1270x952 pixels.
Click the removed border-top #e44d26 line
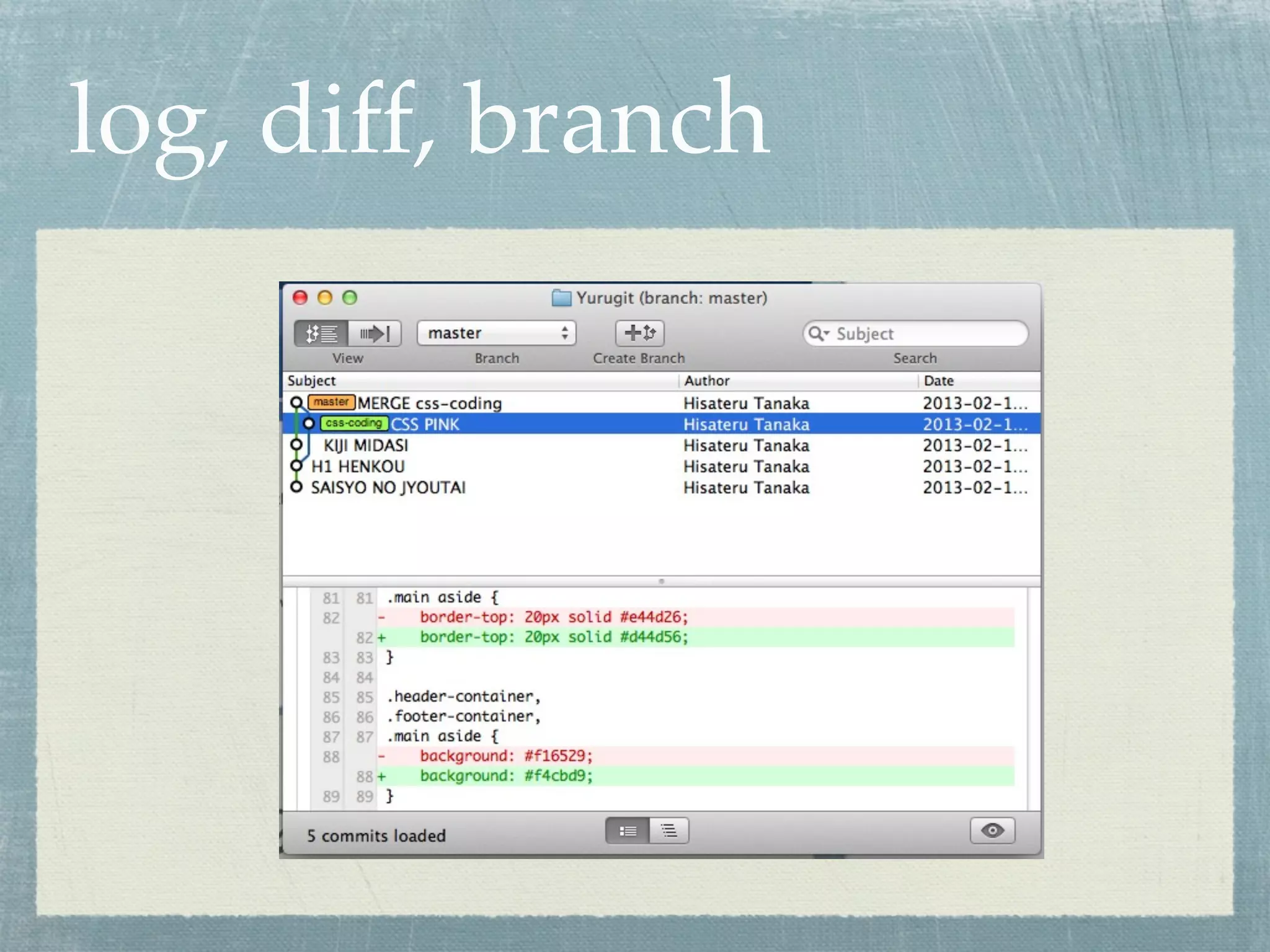(696, 617)
